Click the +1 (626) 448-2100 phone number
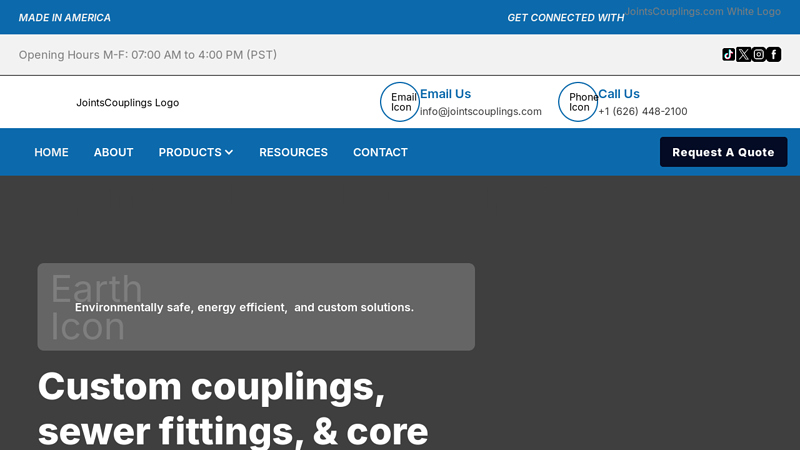Screen dimensions: 800x450 coord(642,111)
